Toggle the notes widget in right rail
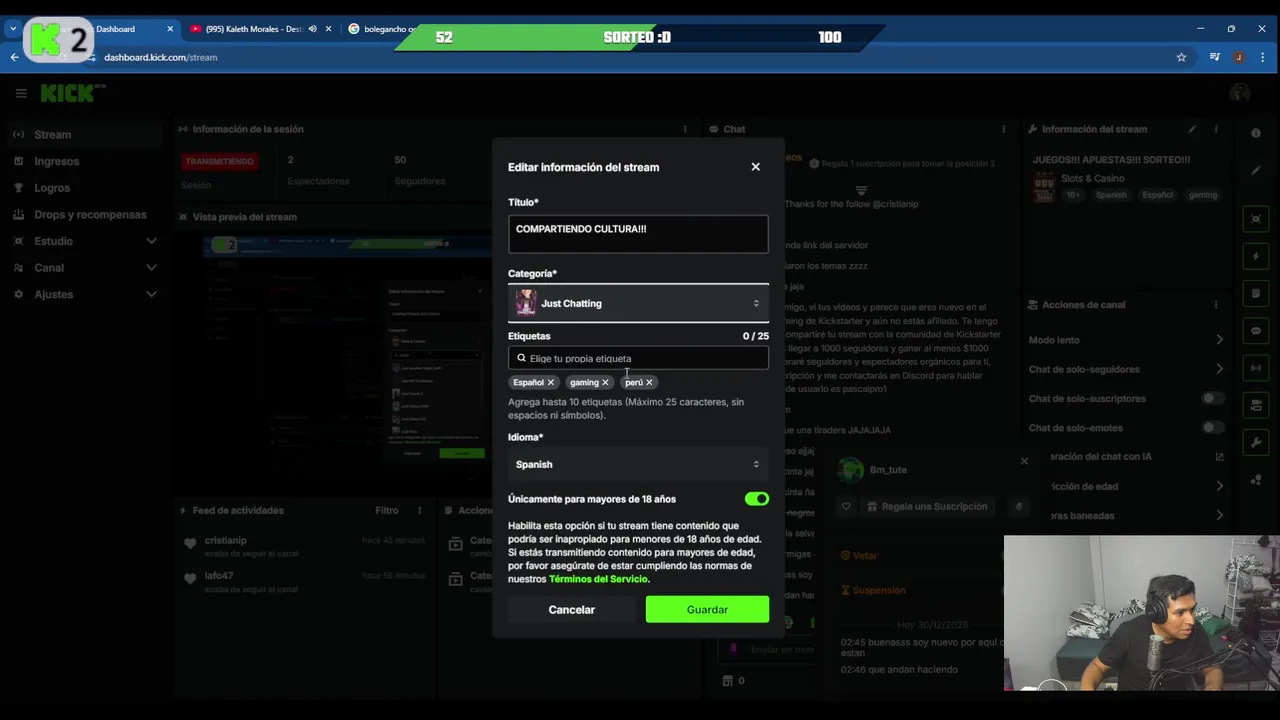The image size is (1280, 720). 1256,294
